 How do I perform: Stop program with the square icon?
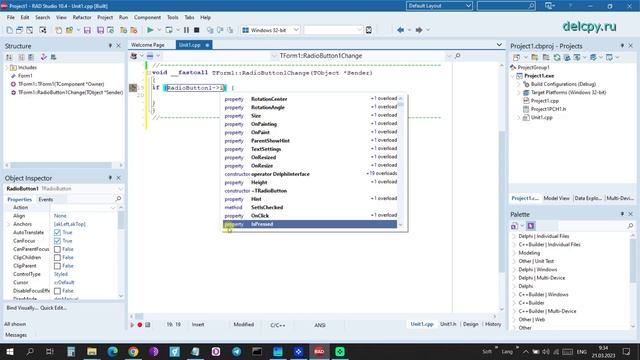coord(197,30)
